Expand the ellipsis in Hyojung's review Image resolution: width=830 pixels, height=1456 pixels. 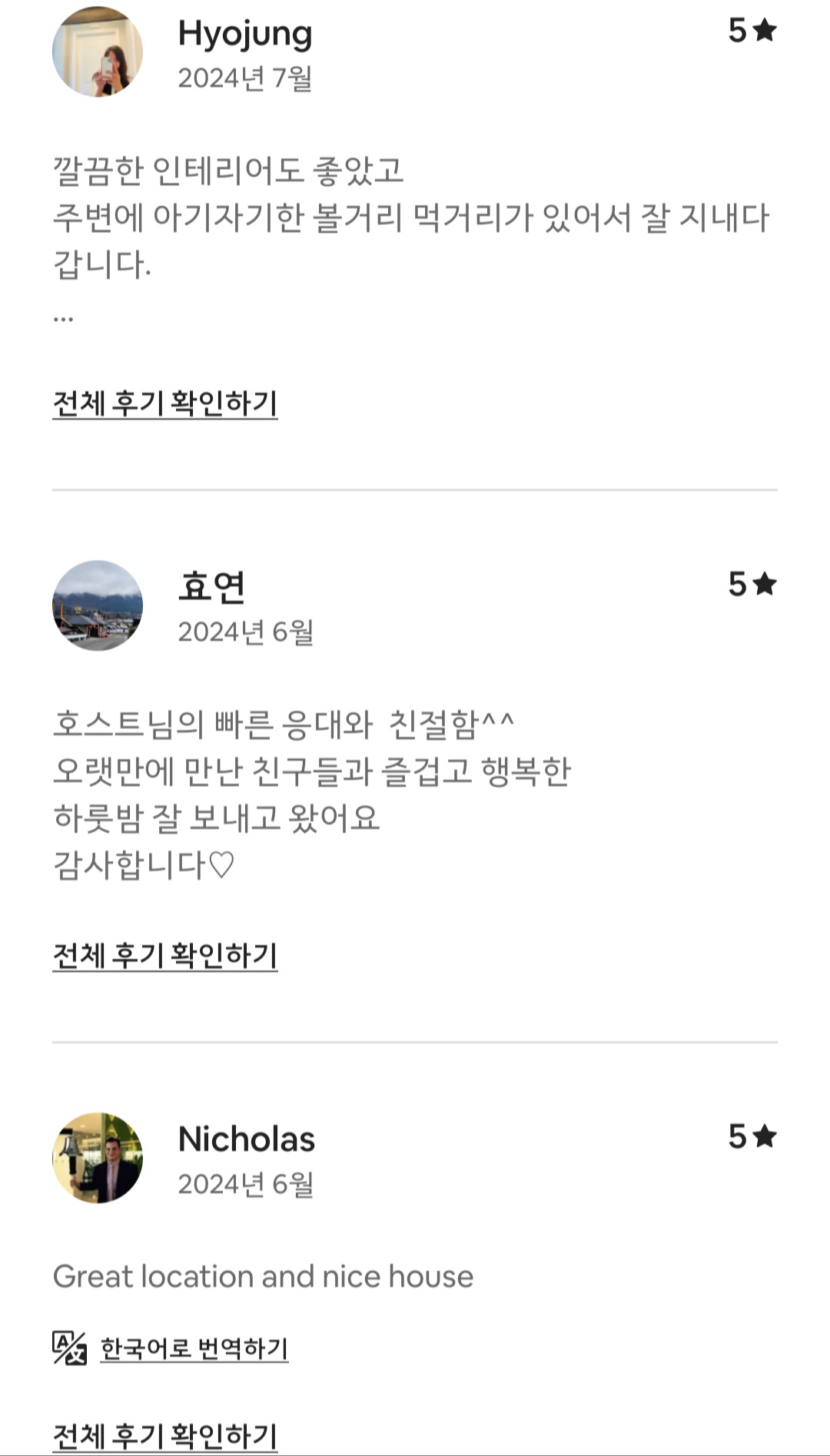click(64, 317)
